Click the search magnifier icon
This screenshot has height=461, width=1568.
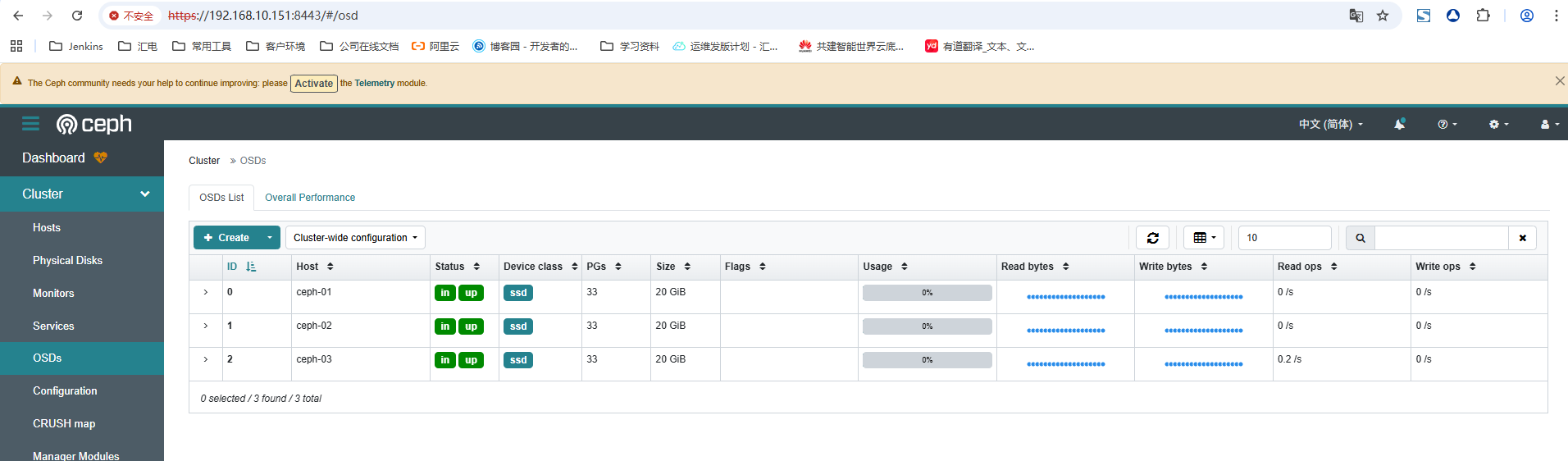[1361, 238]
